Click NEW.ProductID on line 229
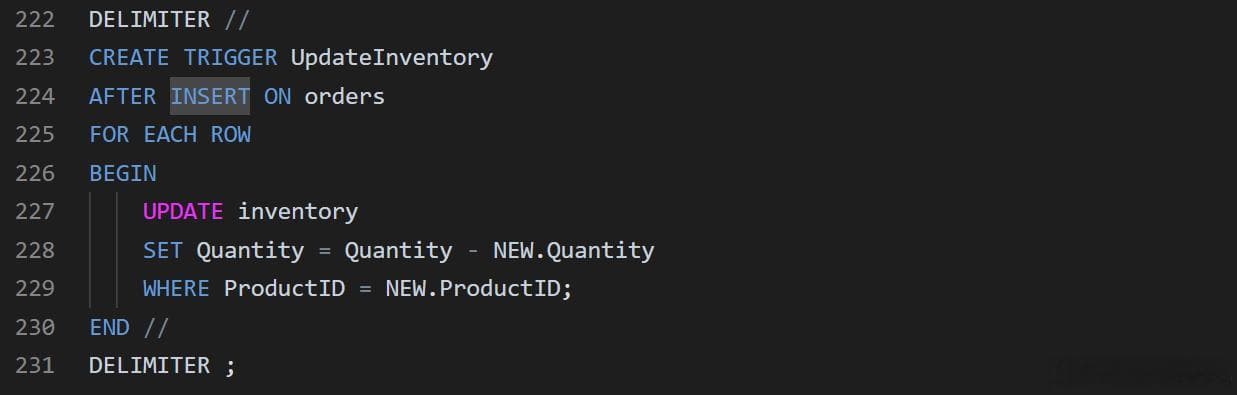Image resolution: width=1237 pixels, height=395 pixels. point(475,289)
